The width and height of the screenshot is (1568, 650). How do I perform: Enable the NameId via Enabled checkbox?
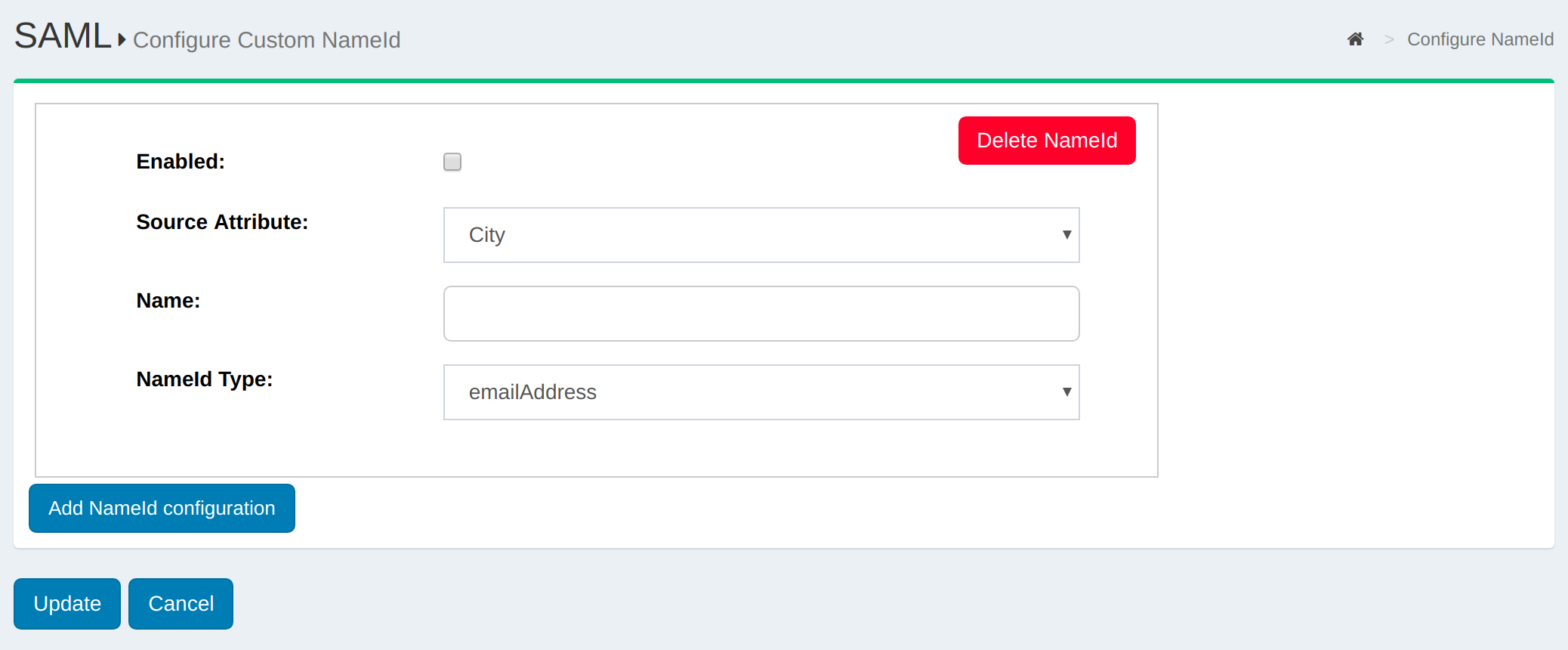pyautogui.click(x=452, y=162)
